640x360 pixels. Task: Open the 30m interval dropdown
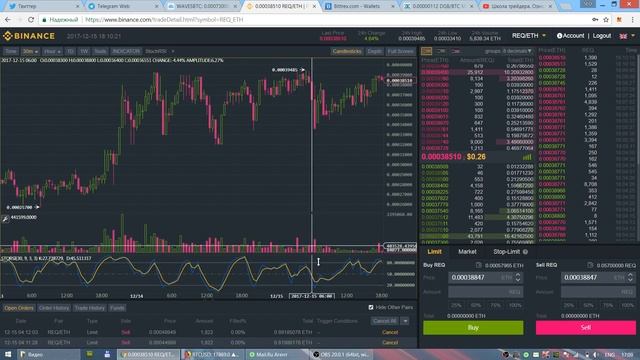30,51
